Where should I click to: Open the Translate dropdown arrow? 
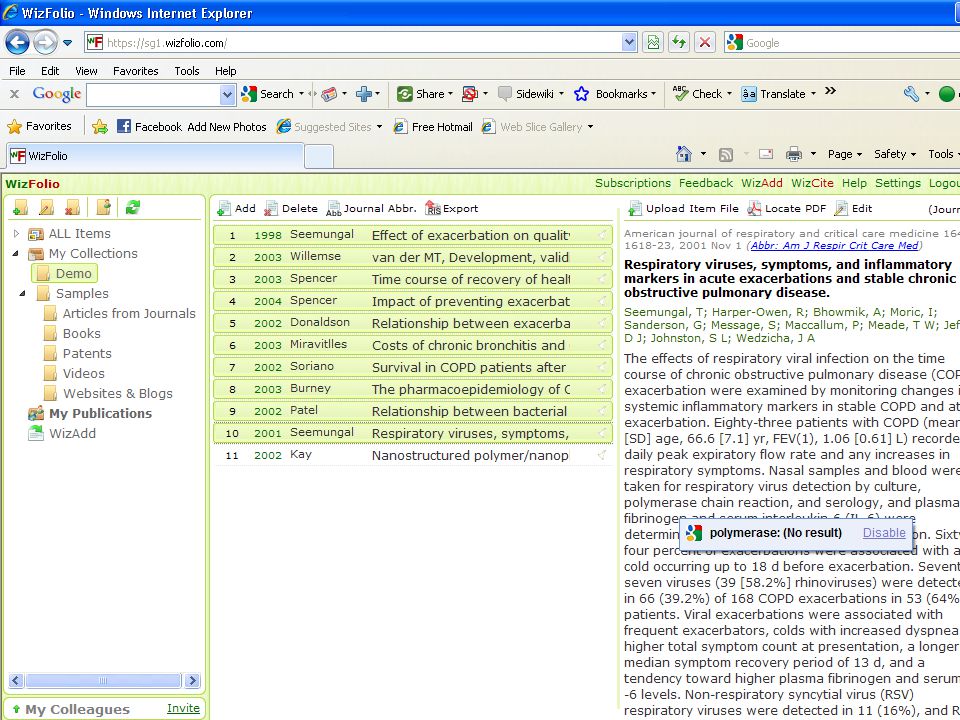click(813, 94)
